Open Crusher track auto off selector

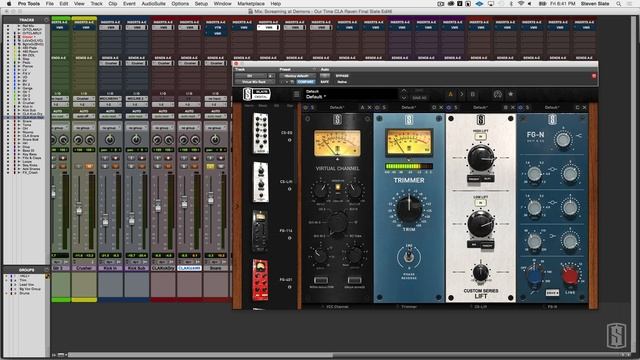84,116
